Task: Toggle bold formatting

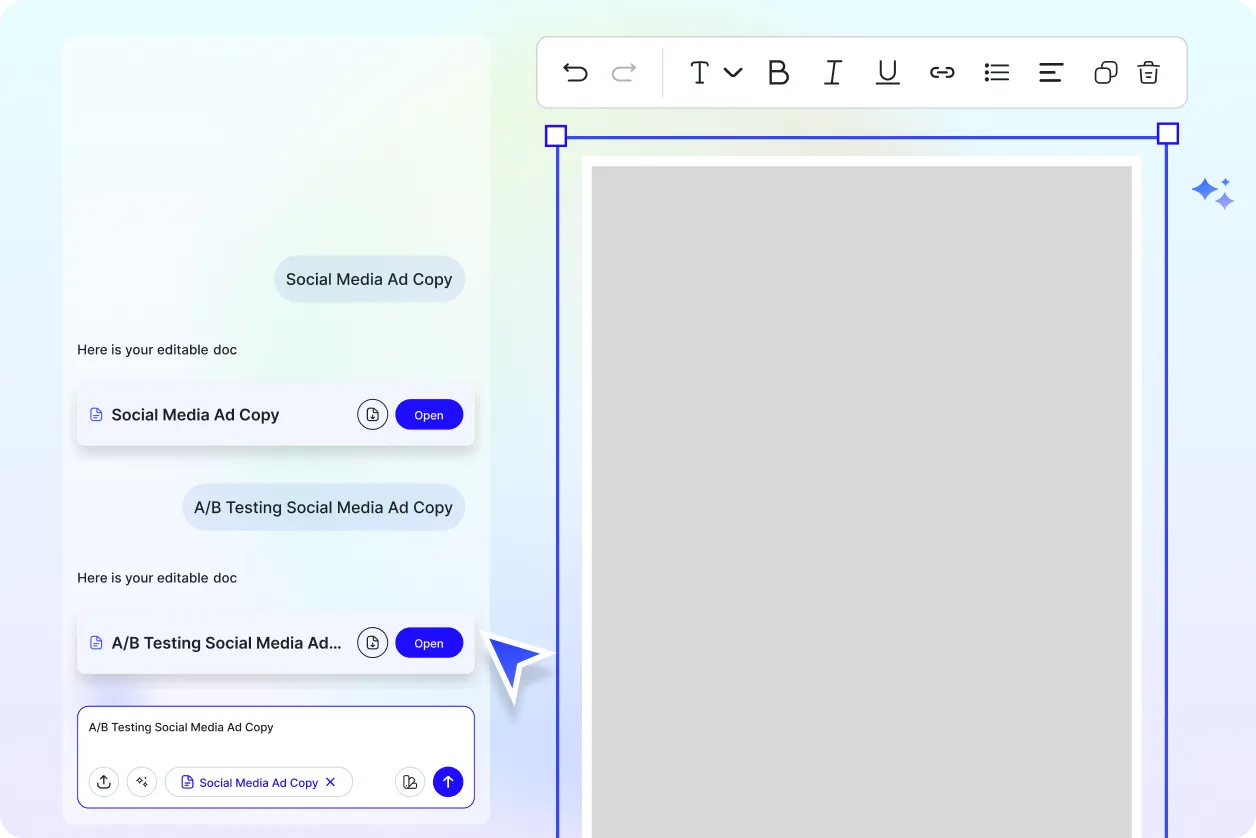Action: pyautogui.click(x=778, y=72)
